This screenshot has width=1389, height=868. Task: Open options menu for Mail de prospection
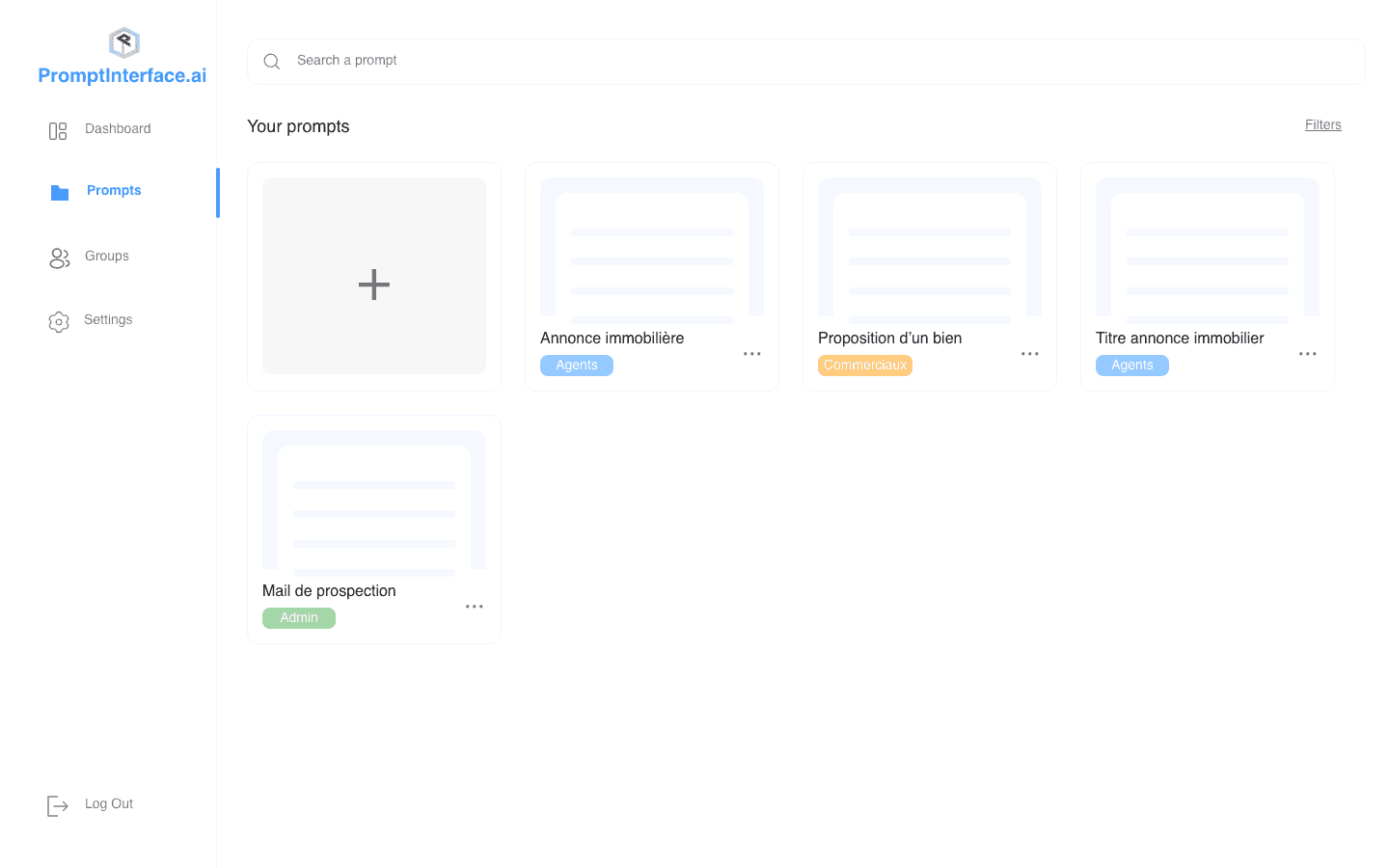(x=475, y=606)
